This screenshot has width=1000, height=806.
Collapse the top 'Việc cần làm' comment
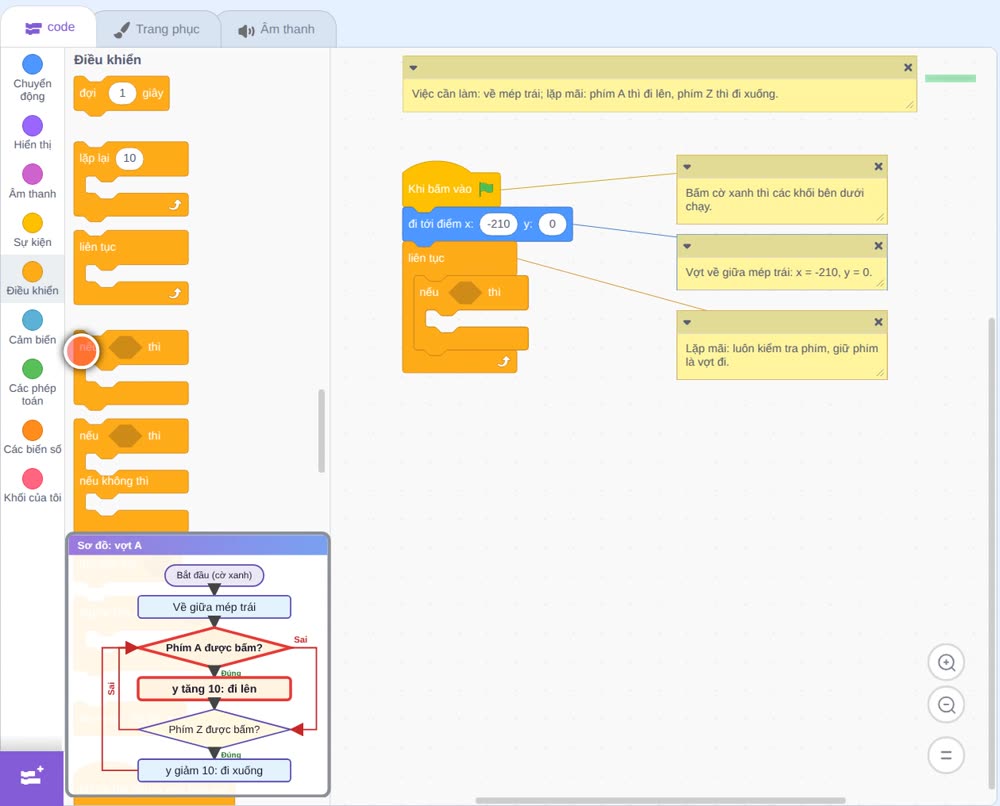(x=413, y=68)
